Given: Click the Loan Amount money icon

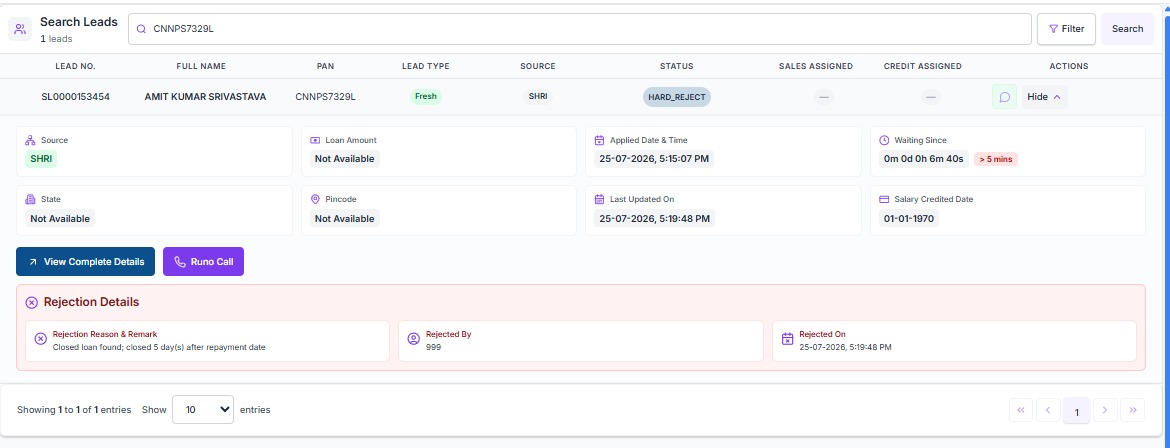Looking at the screenshot, I should point(315,140).
